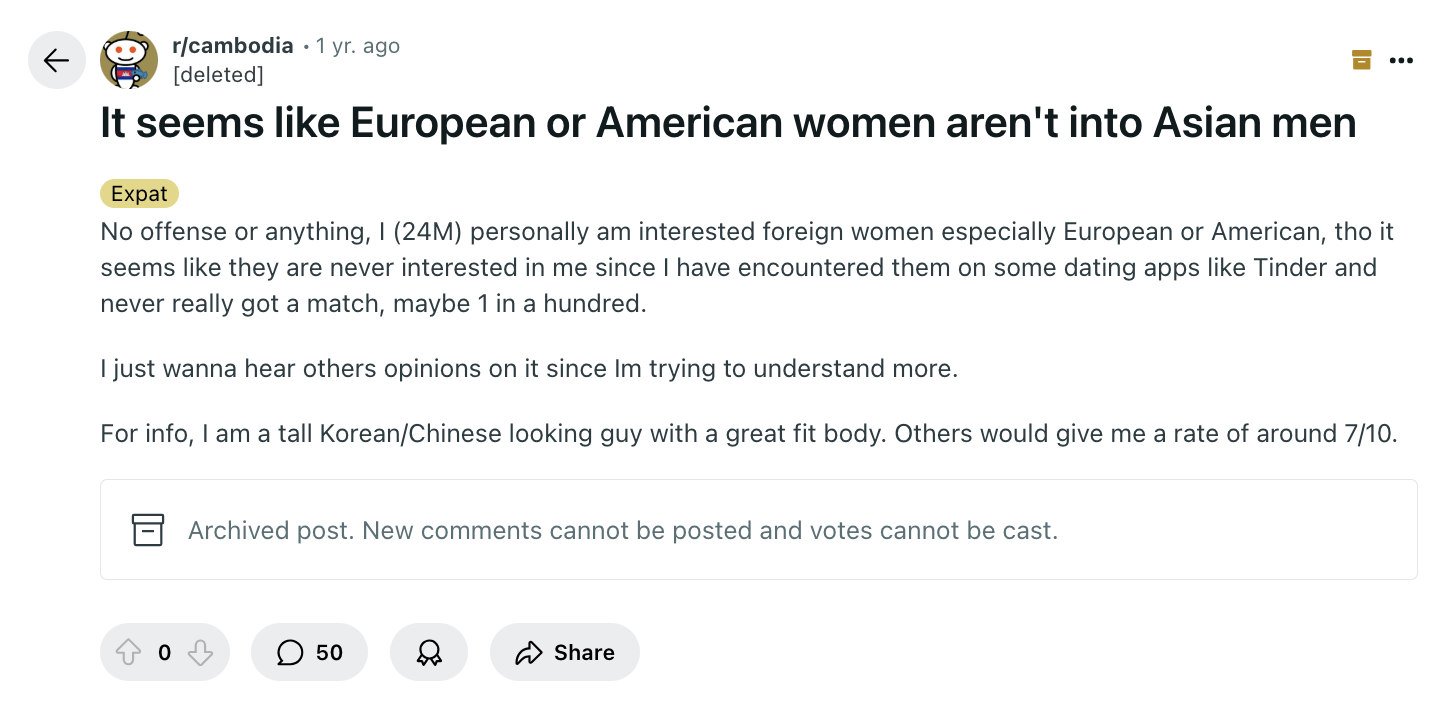Viewport: 1444px width, 716px height.
Task: Click the post title about Asian men
Action: point(728,123)
